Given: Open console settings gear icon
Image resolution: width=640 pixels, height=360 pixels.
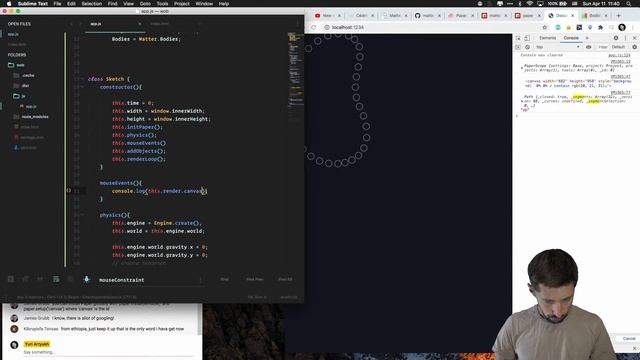Looking at the screenshot, I should pyautogui.click(x=634, y=47).
